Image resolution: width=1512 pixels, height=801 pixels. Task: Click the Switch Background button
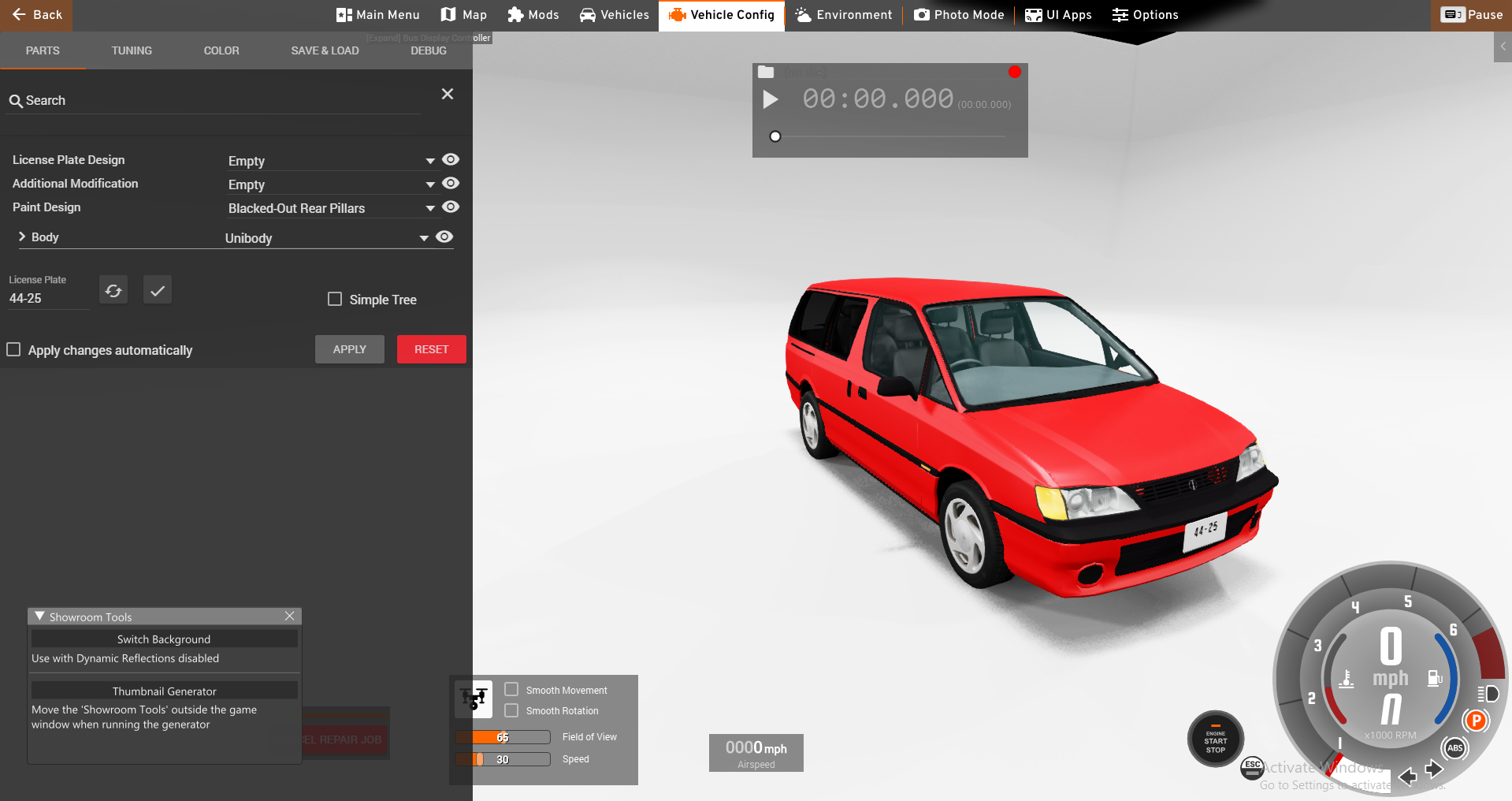pos(164,639)
